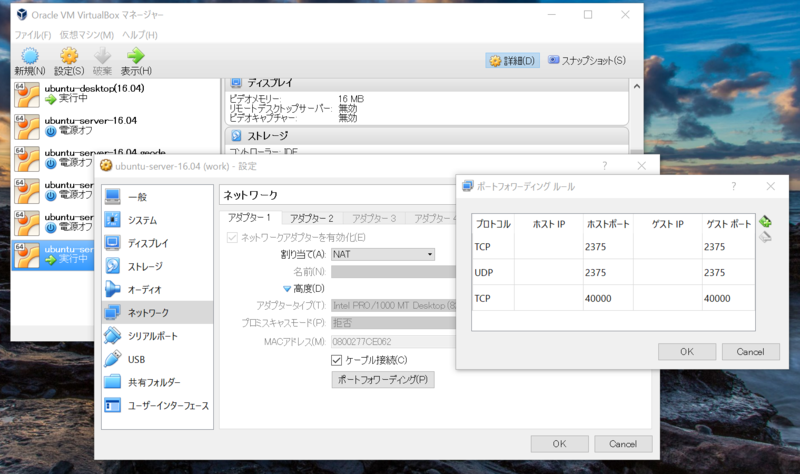This screenshot has height=474, width=800.
Task: Click Protocol (プロトコル) column header
Action: pos(493,224)
